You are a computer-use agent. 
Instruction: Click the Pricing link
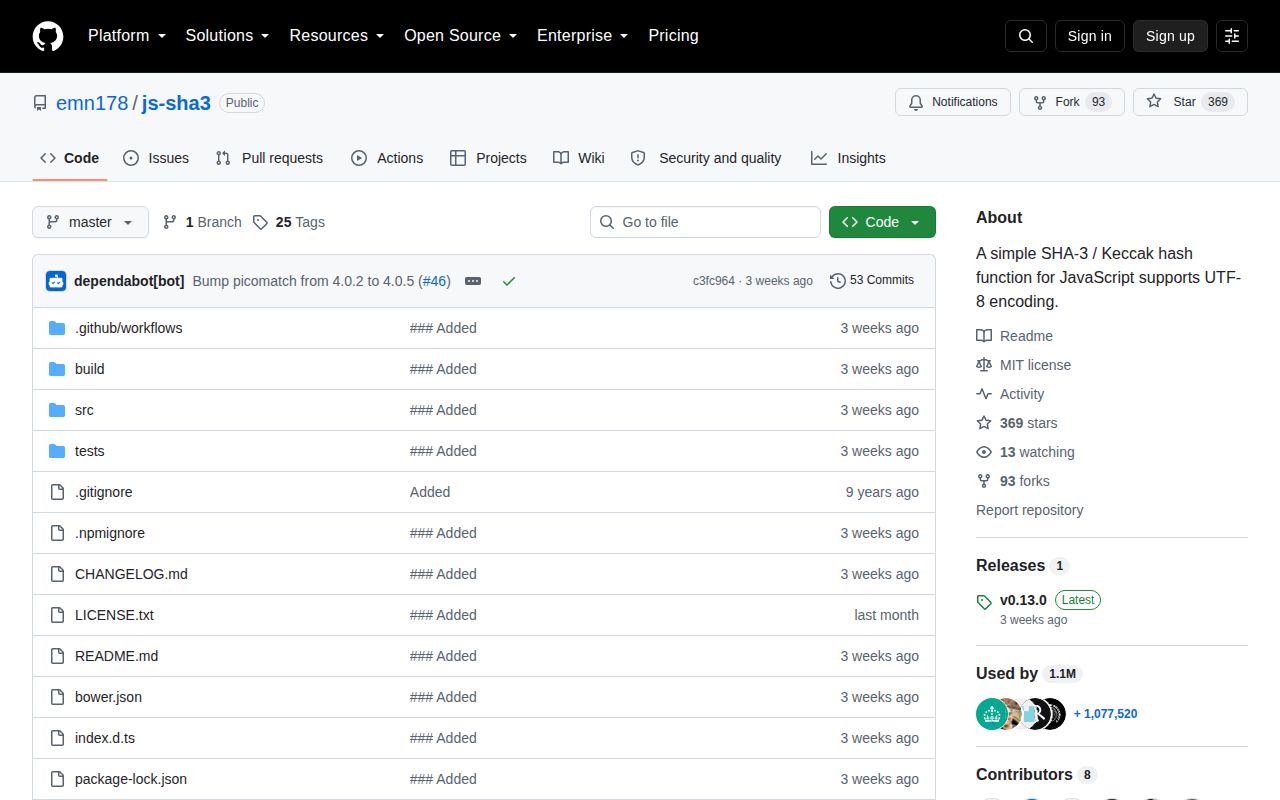point(673,36)
